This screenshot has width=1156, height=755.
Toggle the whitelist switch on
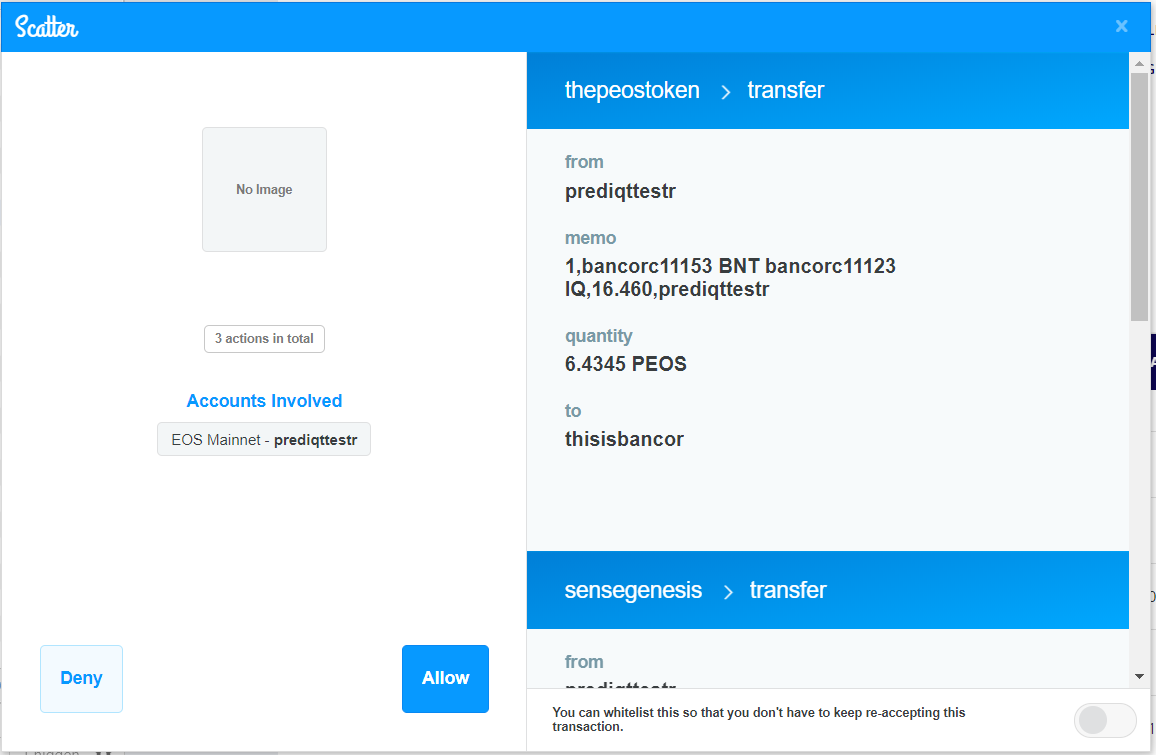click(1104, 720)
